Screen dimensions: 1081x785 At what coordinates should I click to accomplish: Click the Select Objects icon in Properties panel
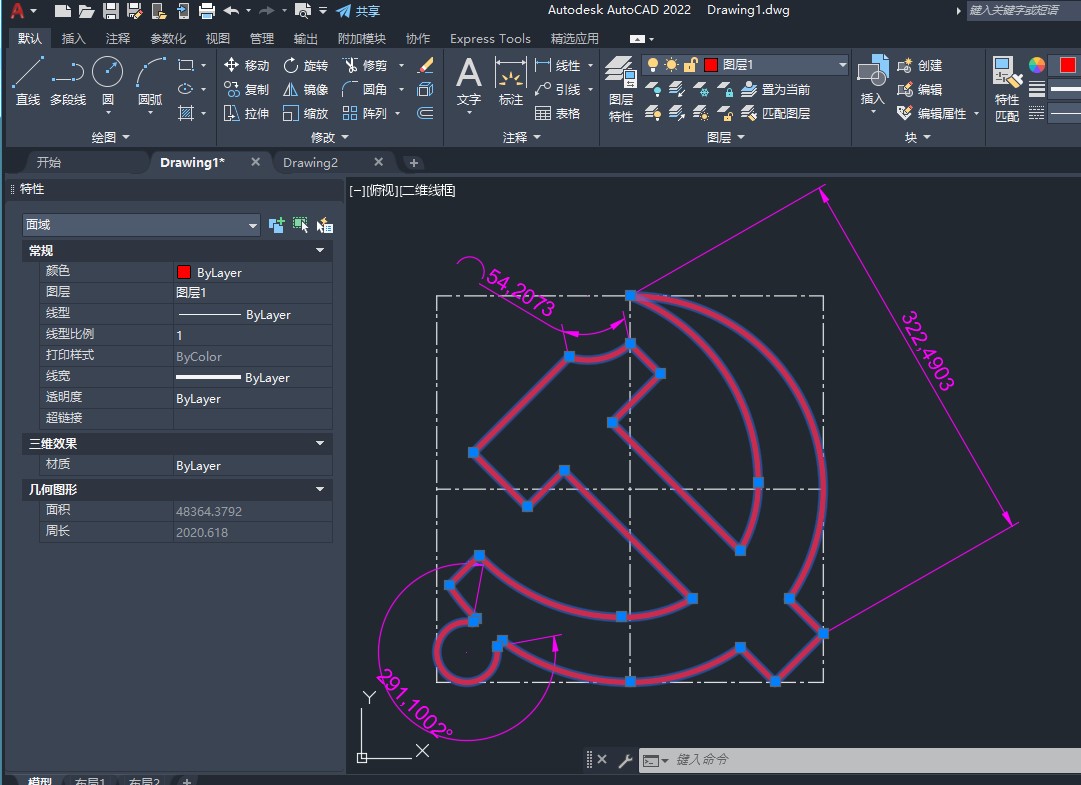[x=301, y=225]
